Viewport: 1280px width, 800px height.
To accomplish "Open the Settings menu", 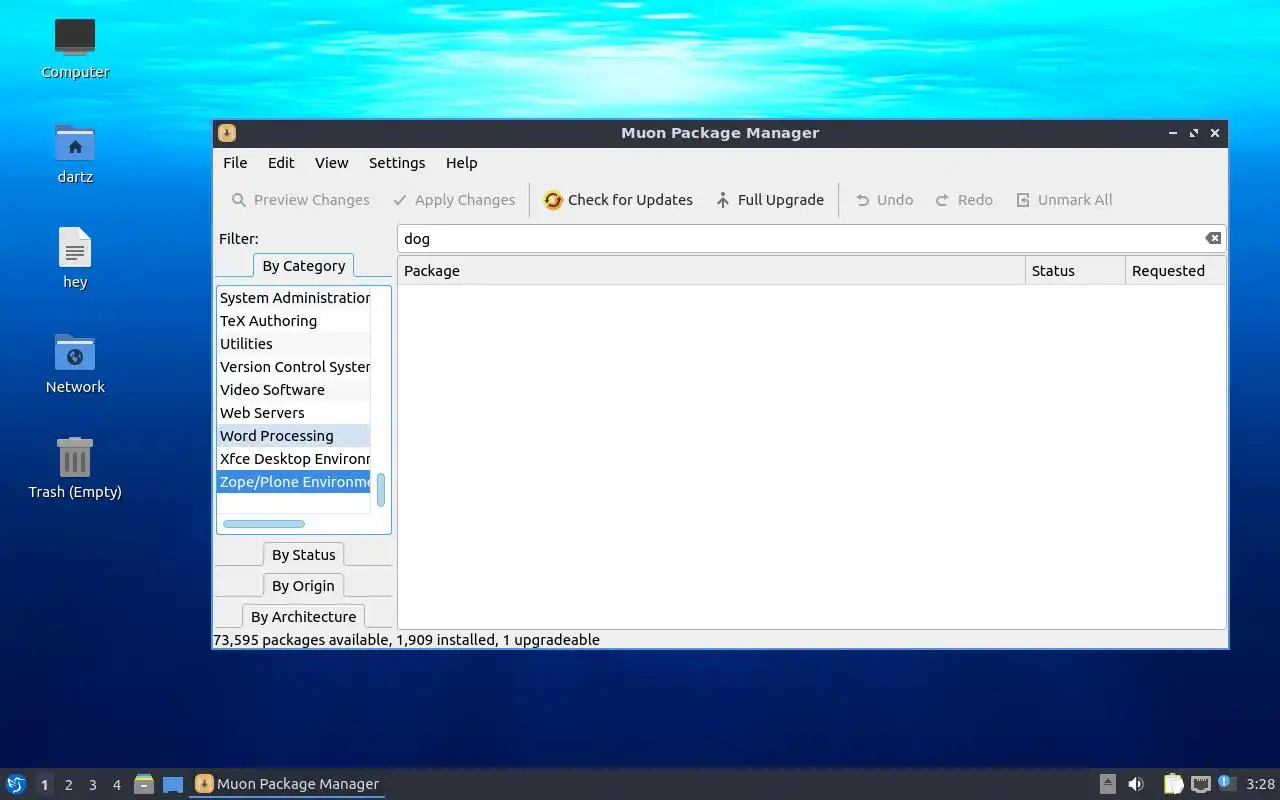I will pyautogui.click(x=397, y=163).
